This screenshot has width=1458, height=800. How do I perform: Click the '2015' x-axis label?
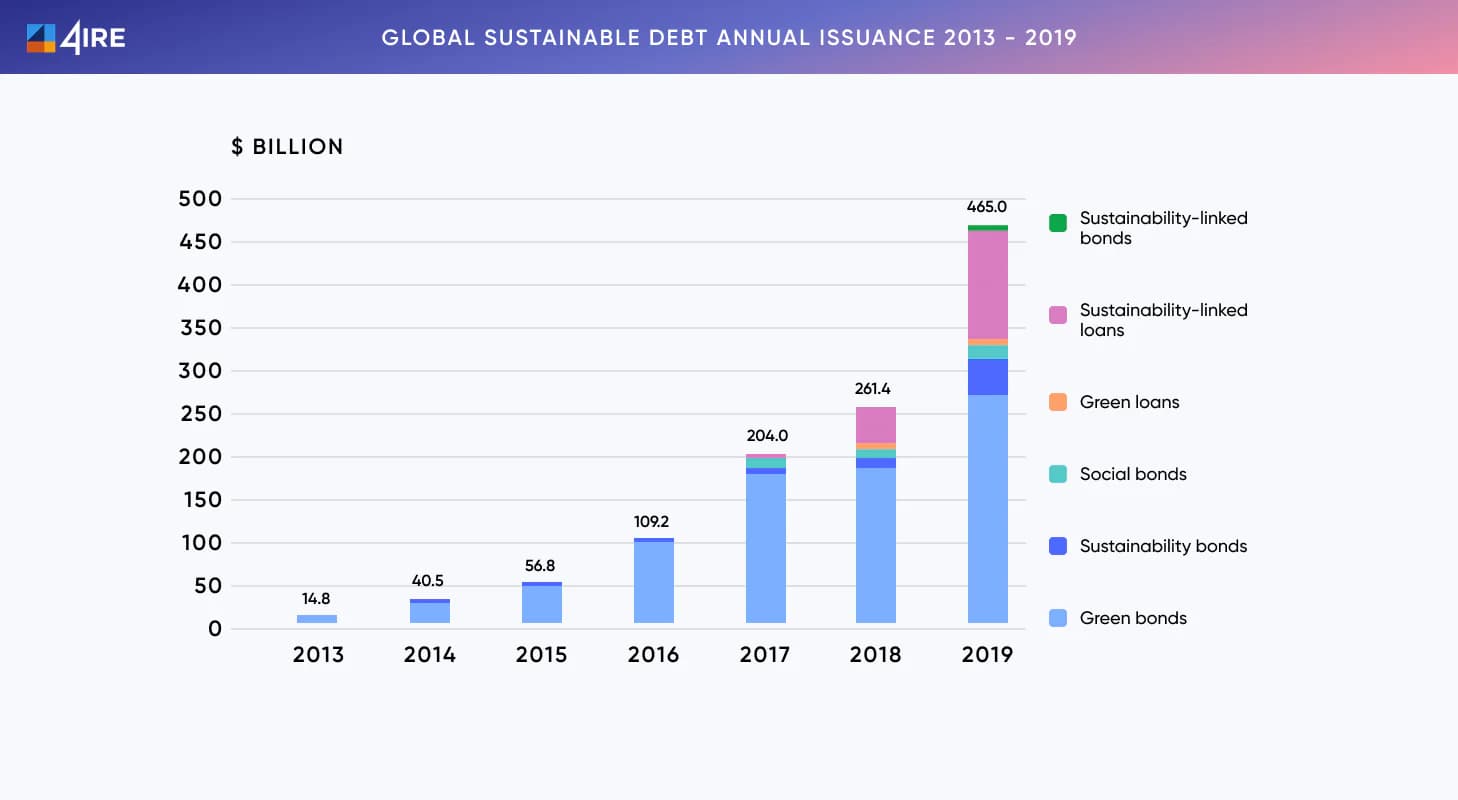542,655
